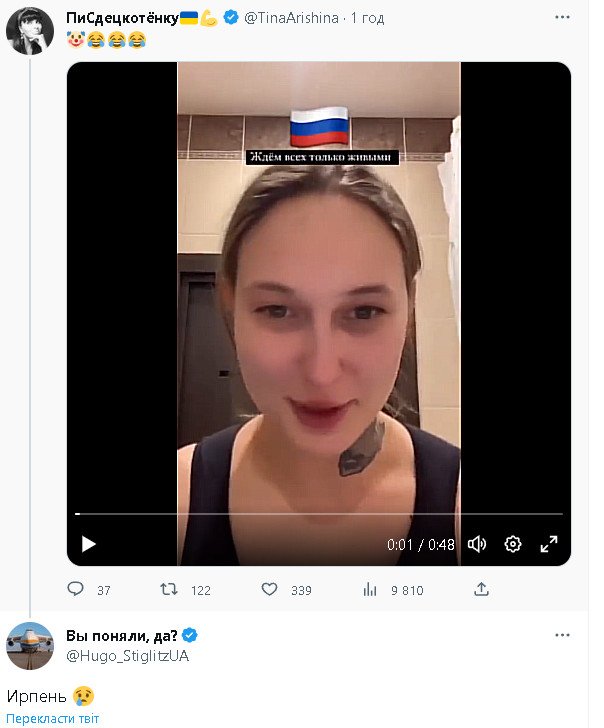Open the video settings gear
604x728 pixels.
[x=513, y=544]
